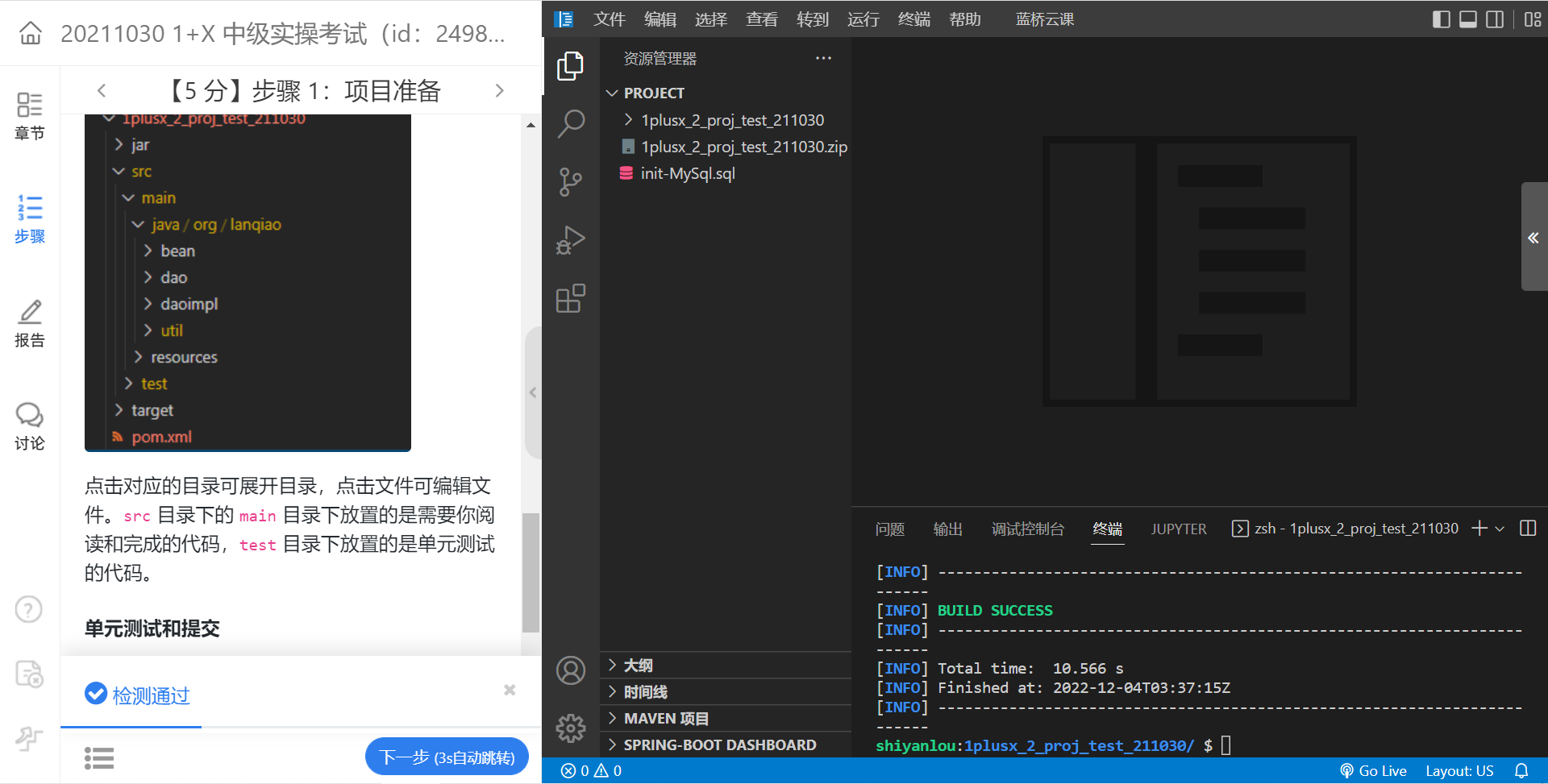The width and height of the screenshot is (1548, 784).
Task: Click the 检测通过 link
Action: [150, 695]
